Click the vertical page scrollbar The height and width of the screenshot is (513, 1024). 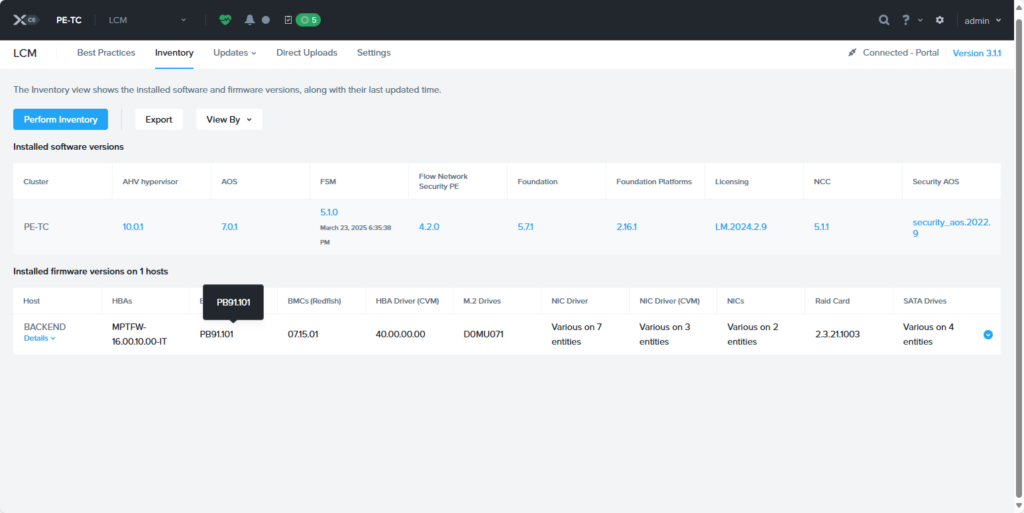tap(1019, 256)
